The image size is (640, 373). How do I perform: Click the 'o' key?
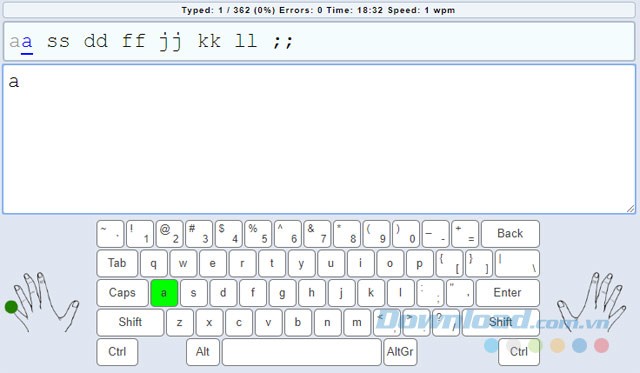tap(390, 263)
